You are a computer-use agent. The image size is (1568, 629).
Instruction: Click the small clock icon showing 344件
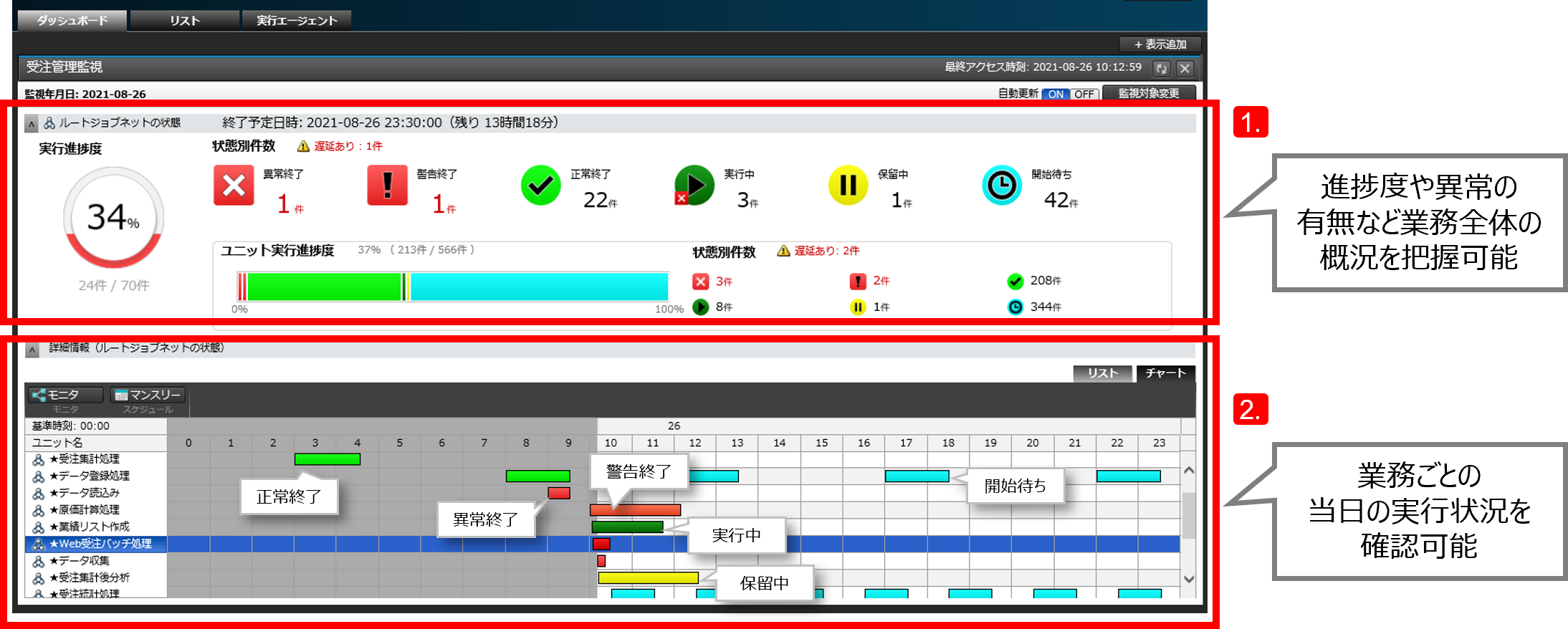coord(1015,307)
